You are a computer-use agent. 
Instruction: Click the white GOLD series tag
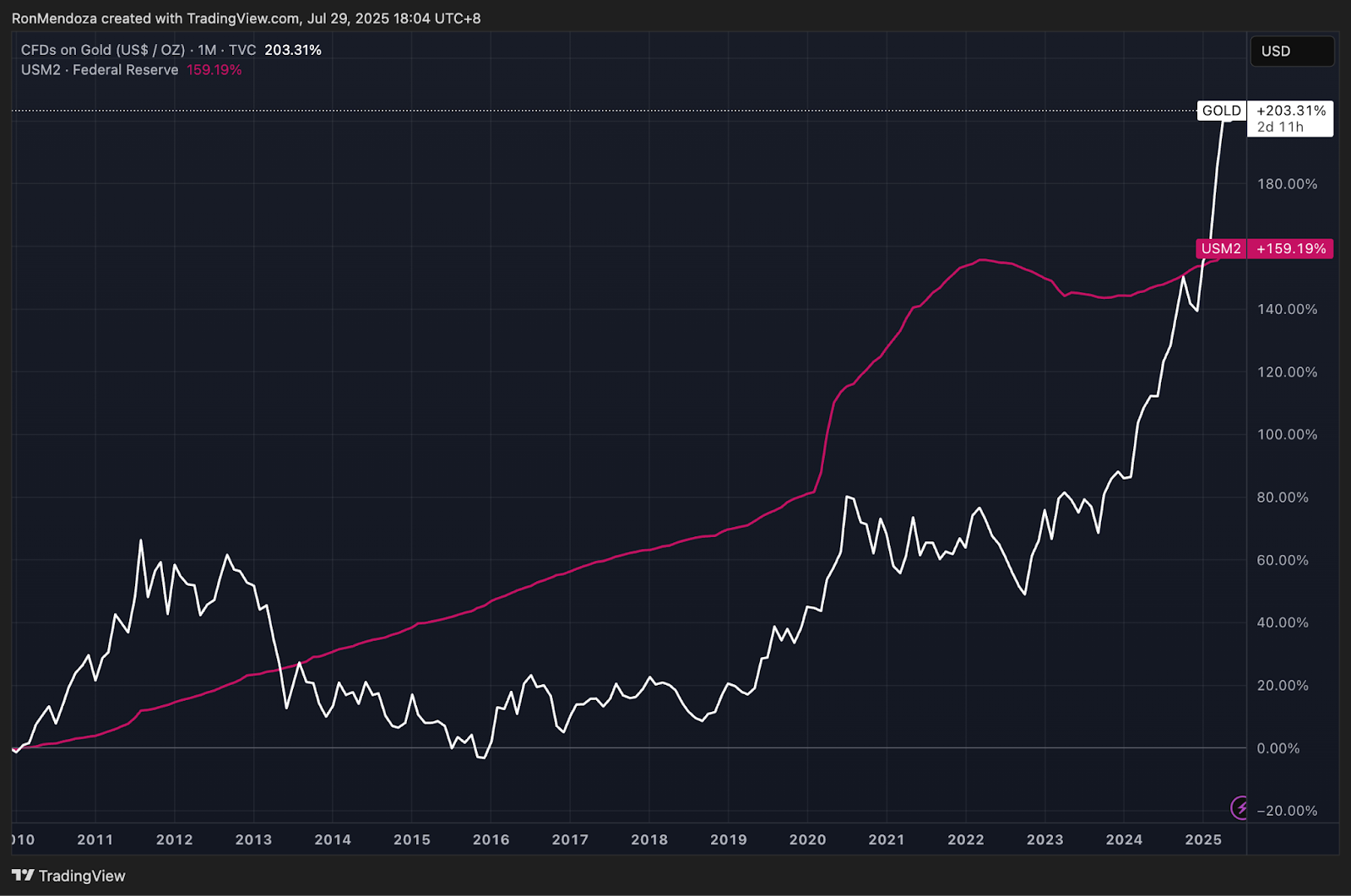[x=1221, y=111]
